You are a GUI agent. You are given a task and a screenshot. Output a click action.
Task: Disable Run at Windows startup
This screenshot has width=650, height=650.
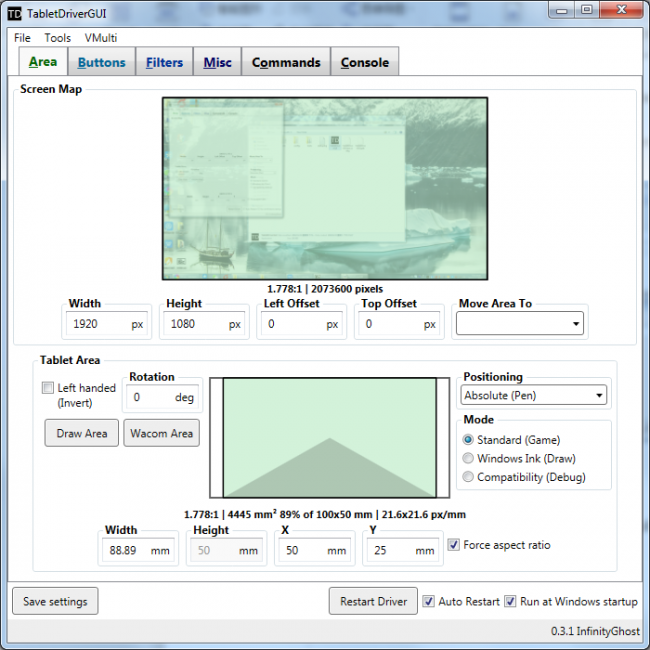pos(510,601)
